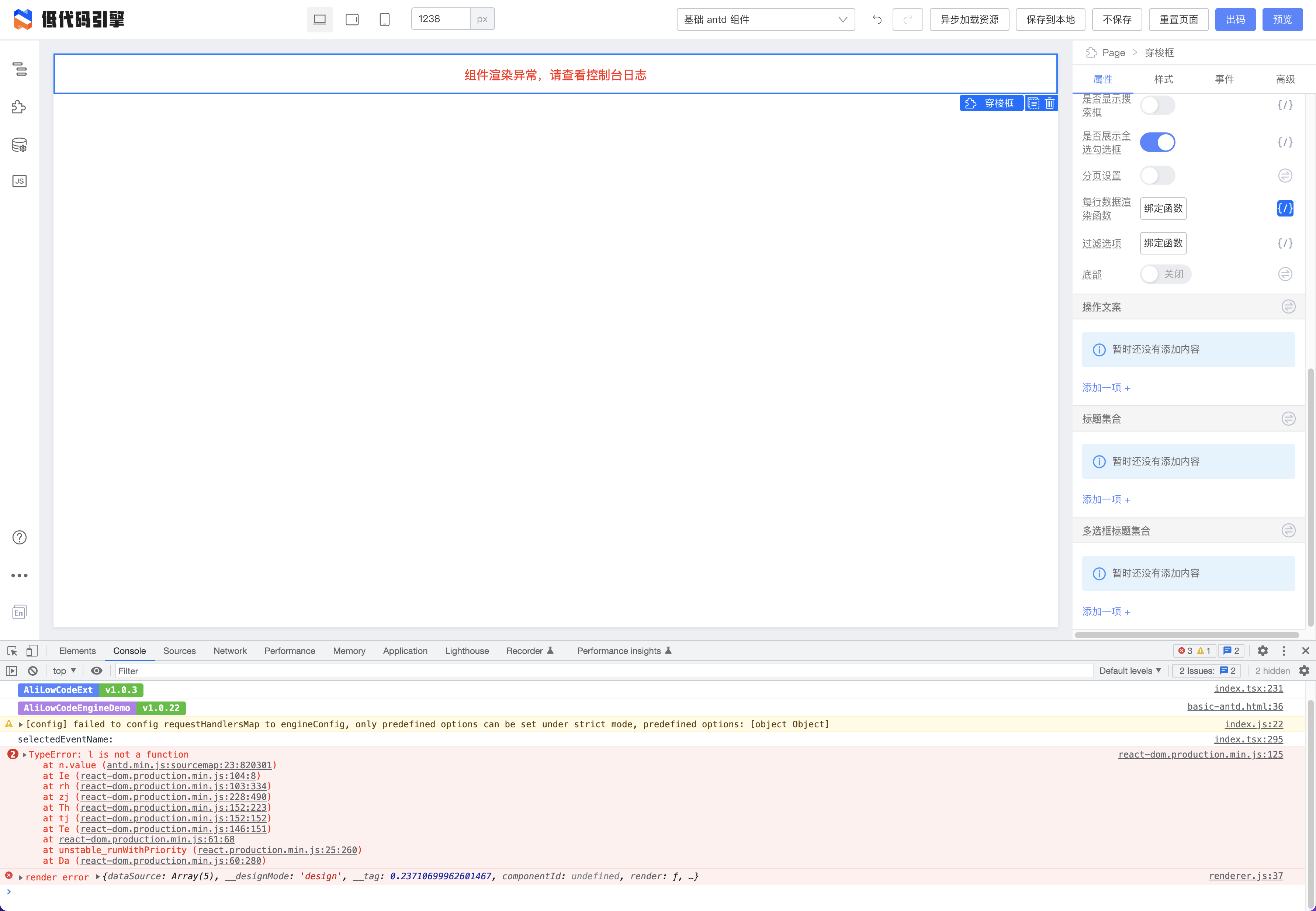
Task: Open the Default levels dropdown in console
Action: [1129, 670]
